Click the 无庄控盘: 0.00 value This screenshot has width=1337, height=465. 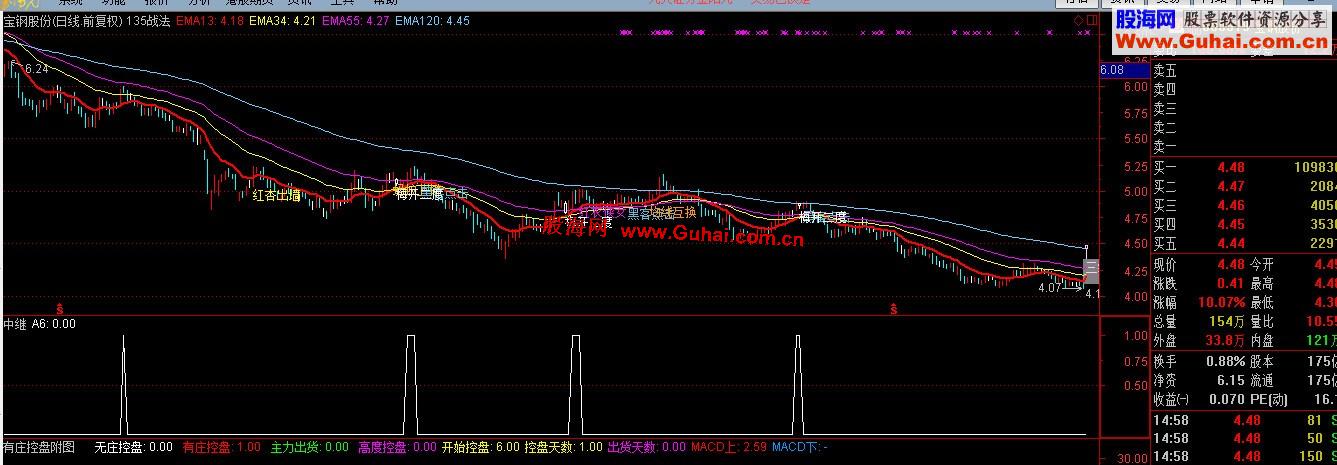coord(133,447)
